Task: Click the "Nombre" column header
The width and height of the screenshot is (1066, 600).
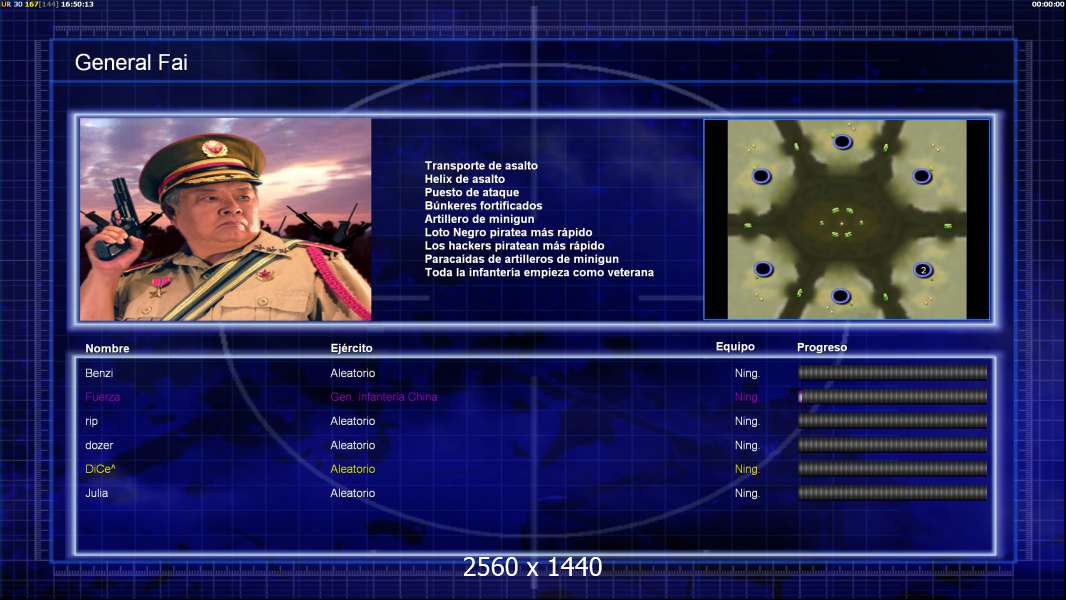Action: click(x=107, y=348)
